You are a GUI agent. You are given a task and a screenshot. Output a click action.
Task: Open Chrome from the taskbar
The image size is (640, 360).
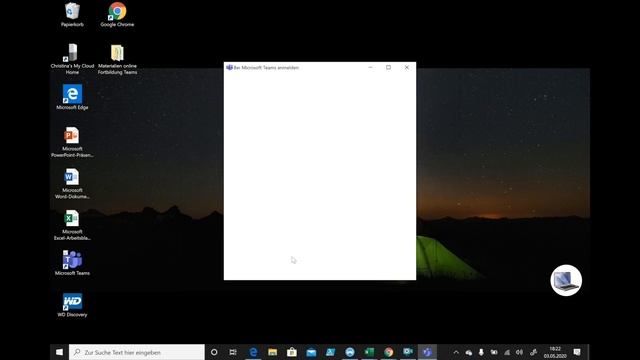point(389,352)
